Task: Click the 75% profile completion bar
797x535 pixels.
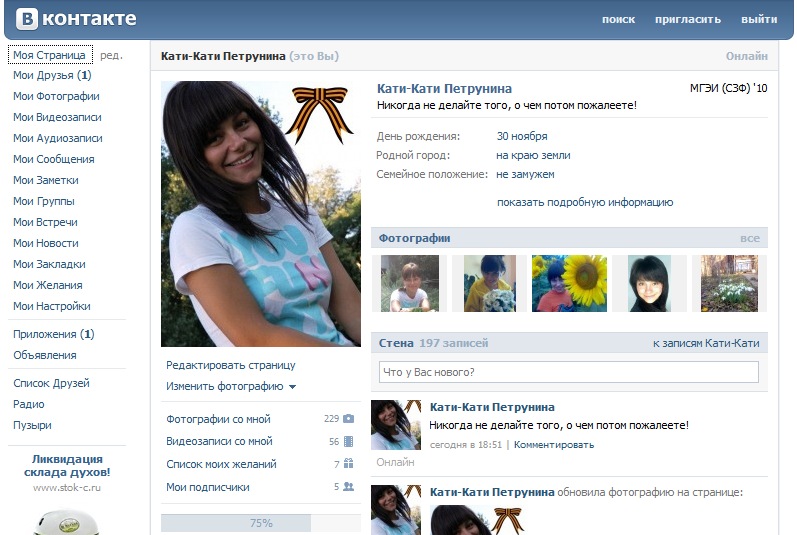Action: (x=260, y=523)
